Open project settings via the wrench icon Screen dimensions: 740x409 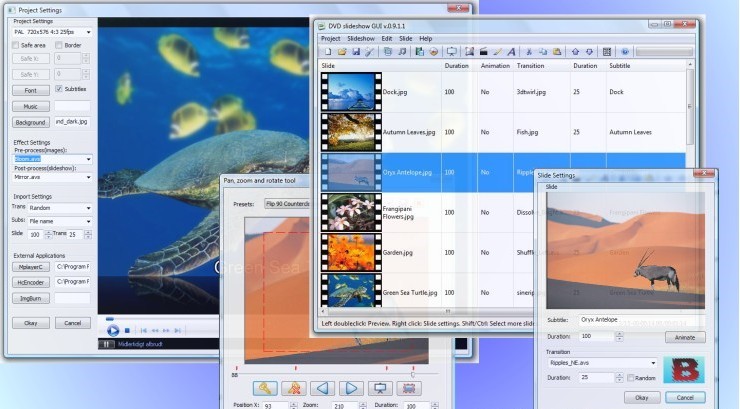click(x=370, y=52)
